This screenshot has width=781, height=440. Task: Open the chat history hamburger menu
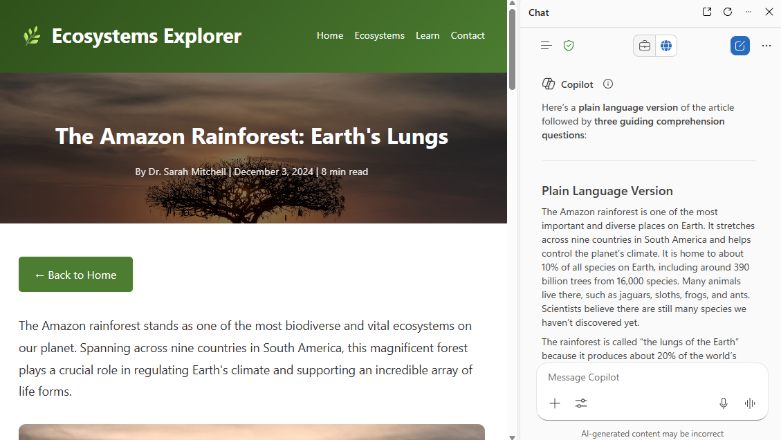(546, 46)
